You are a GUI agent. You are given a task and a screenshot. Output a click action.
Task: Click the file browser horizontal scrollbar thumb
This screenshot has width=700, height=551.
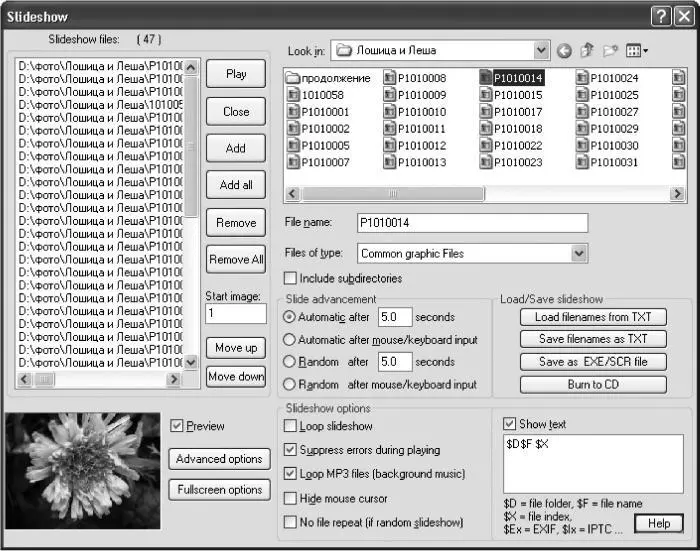click(x=393, y=194)
